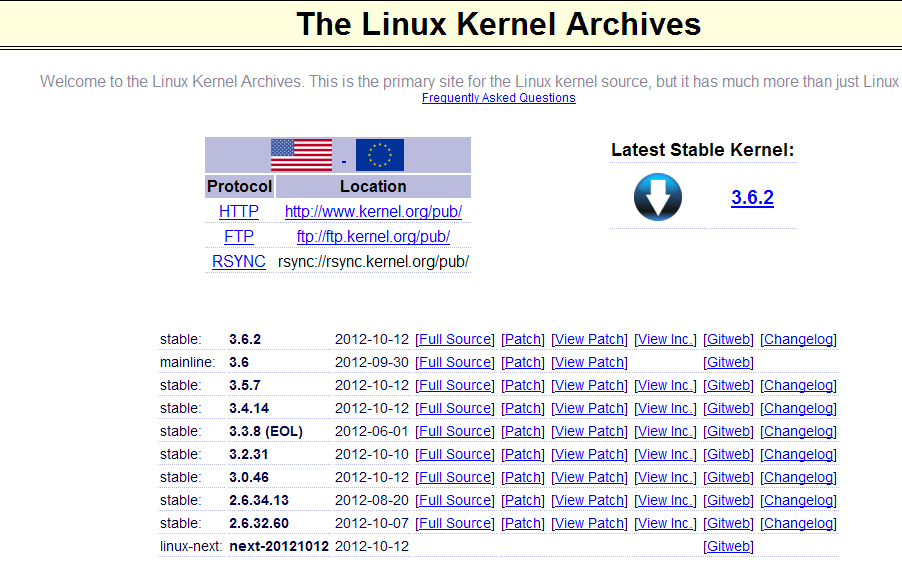Download Full Source for stable 2.6.32.60
The width and height of the screenshot is (902, 574).
click(454, 523)
